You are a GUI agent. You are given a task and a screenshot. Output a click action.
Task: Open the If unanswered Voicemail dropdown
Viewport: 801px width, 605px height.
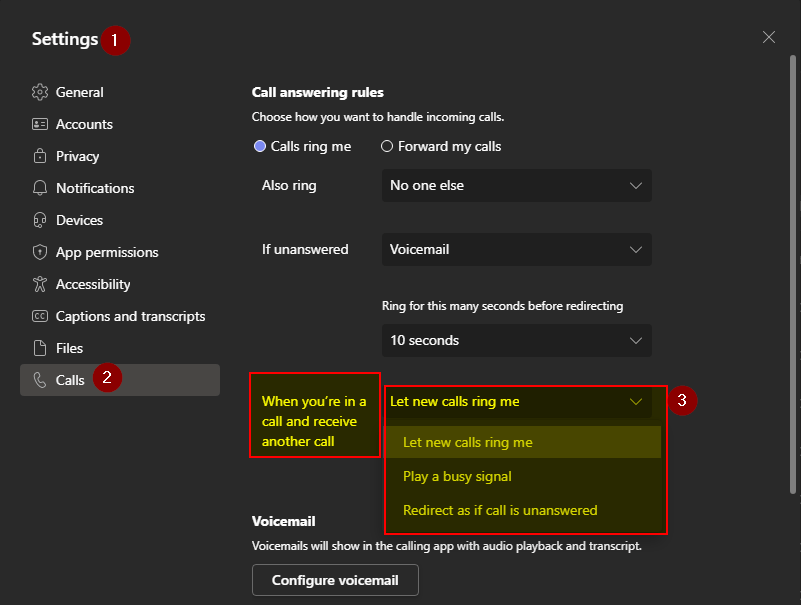point(516,249)
